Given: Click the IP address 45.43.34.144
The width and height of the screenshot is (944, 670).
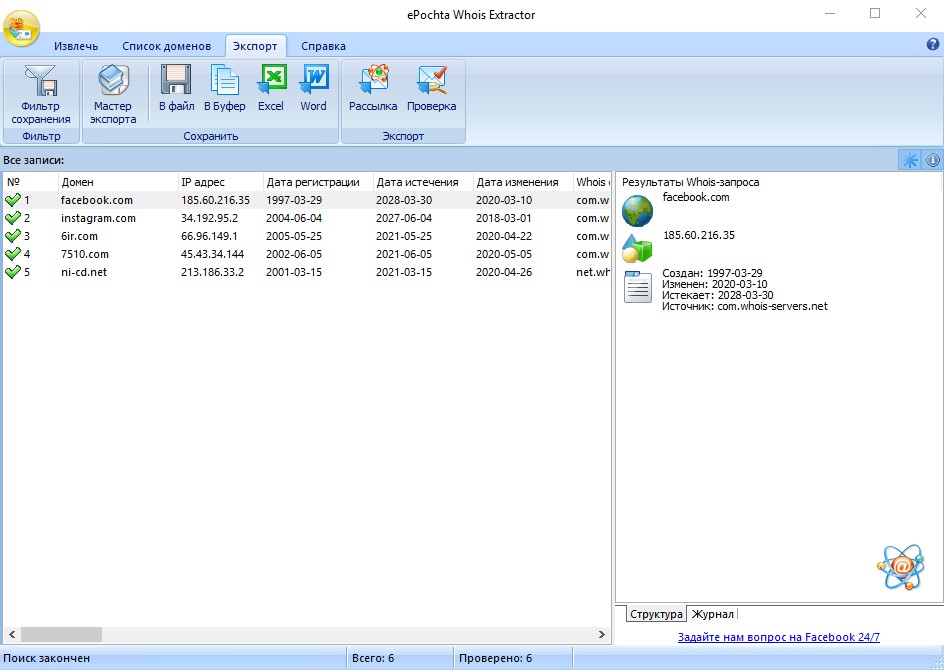Looking at the screenshot, I should pyautogui.click(x=213, y=254).
